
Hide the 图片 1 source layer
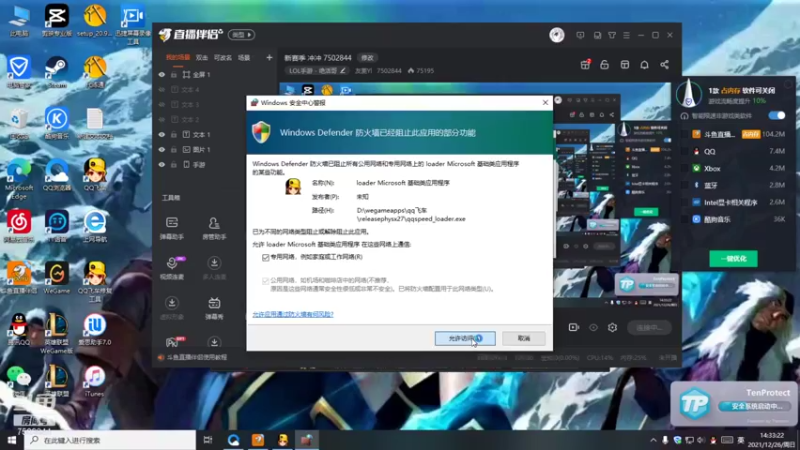(x=162, y=149)
